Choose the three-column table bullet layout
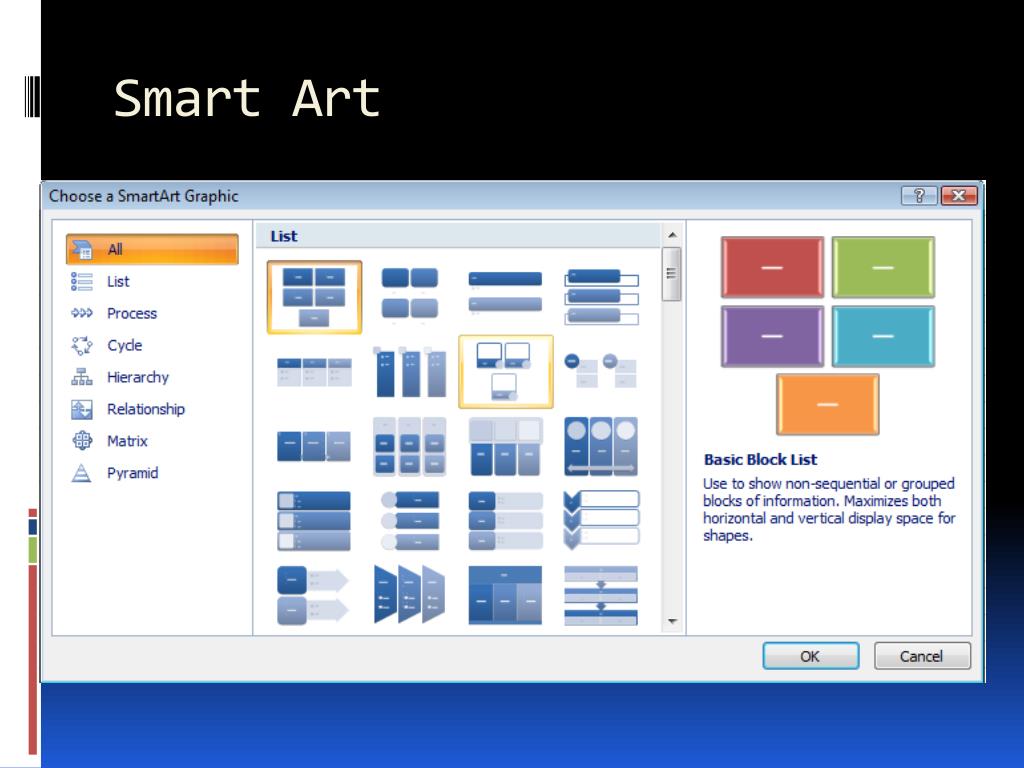 tap(314, 372)
